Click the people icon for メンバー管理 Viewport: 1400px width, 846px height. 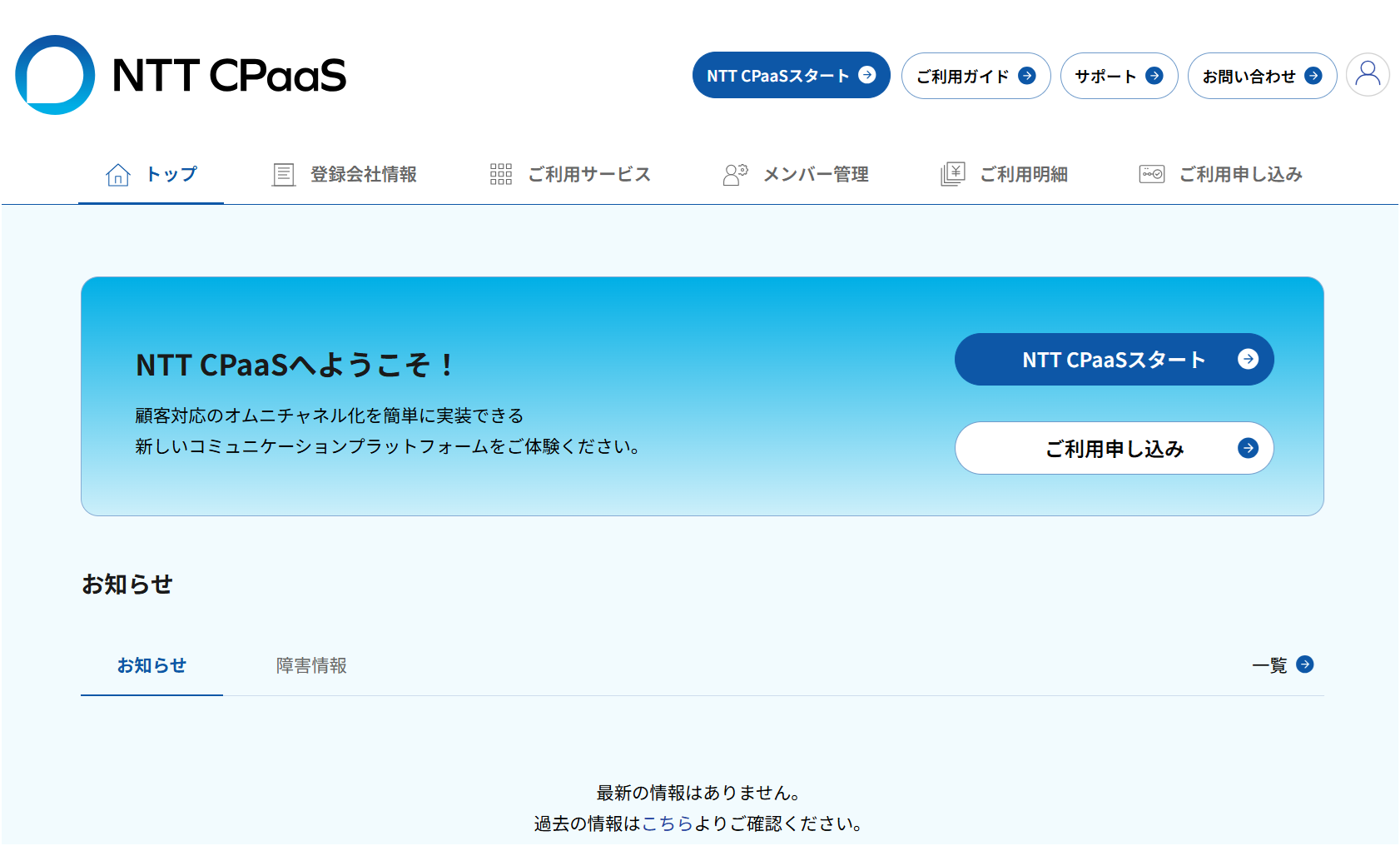click(736, 174)
